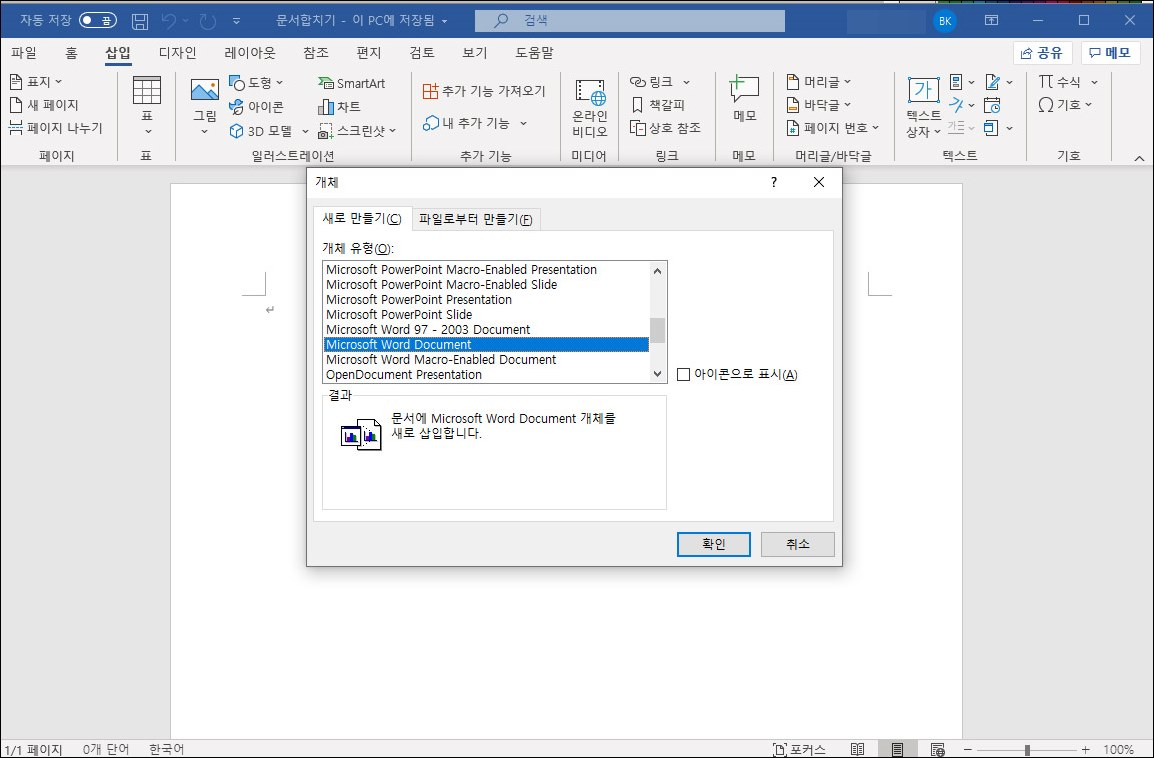The width and height of the screenshot is (1154, 758).
Task: Collapse the ribbon with the chevron
Action: pos(1139,157)
